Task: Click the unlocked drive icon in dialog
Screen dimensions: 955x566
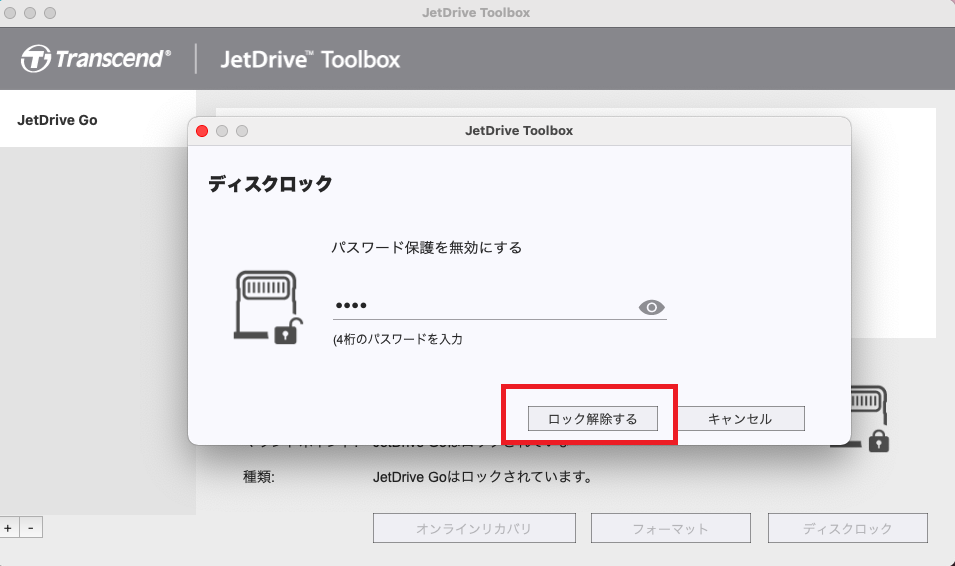Action: [268, 307]
